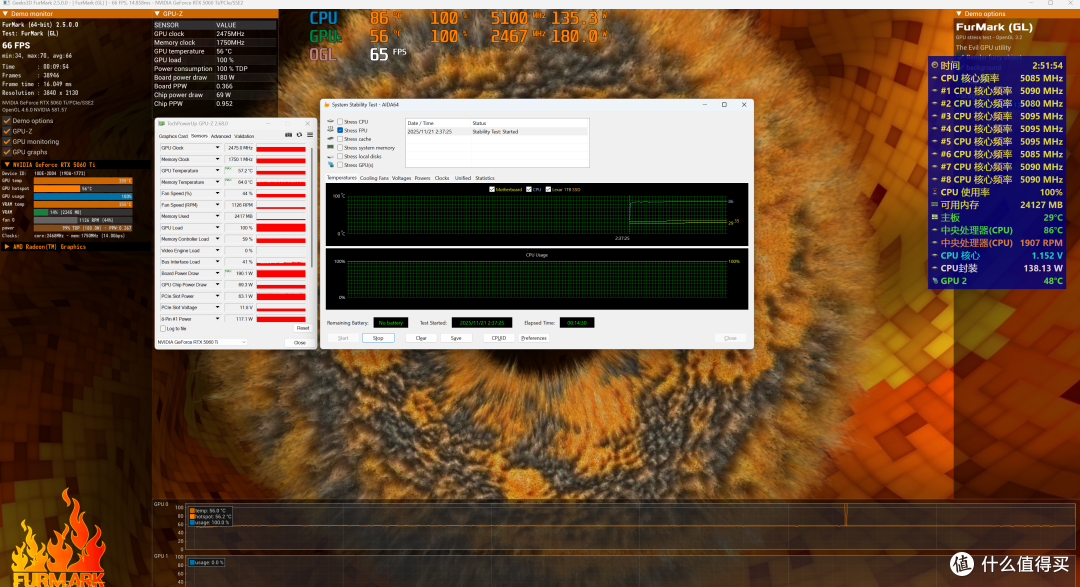Open Board Power Draw sensor dropdown
The width and height of the screenshot is (1080, 587).
218,274
